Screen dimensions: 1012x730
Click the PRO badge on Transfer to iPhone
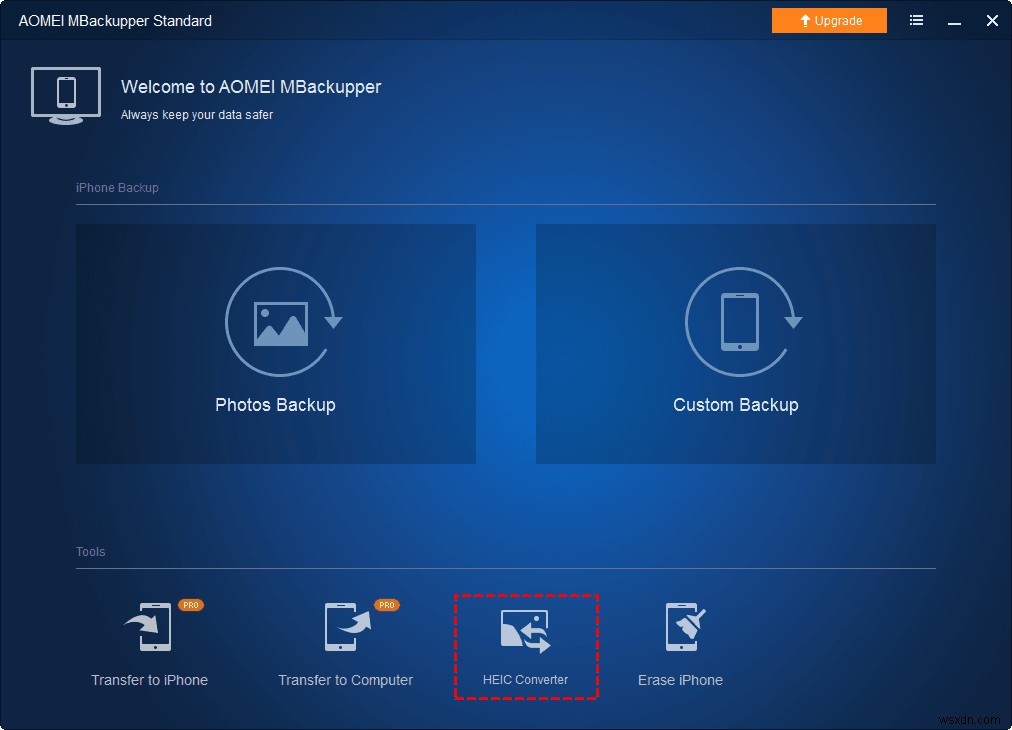189,605
